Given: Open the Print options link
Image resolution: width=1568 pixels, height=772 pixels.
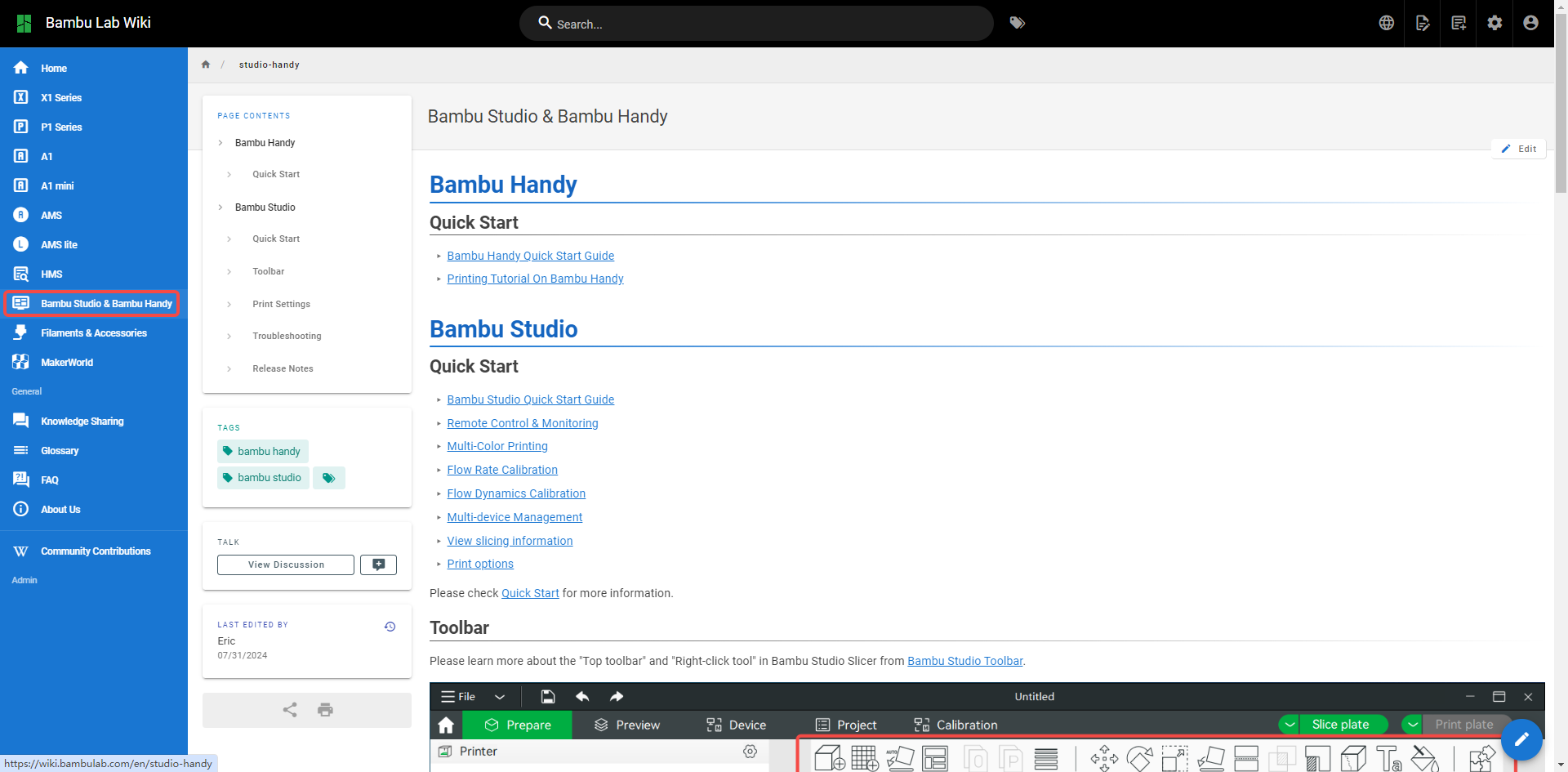Looking at the screenshot, I should (x=480, y=564).
